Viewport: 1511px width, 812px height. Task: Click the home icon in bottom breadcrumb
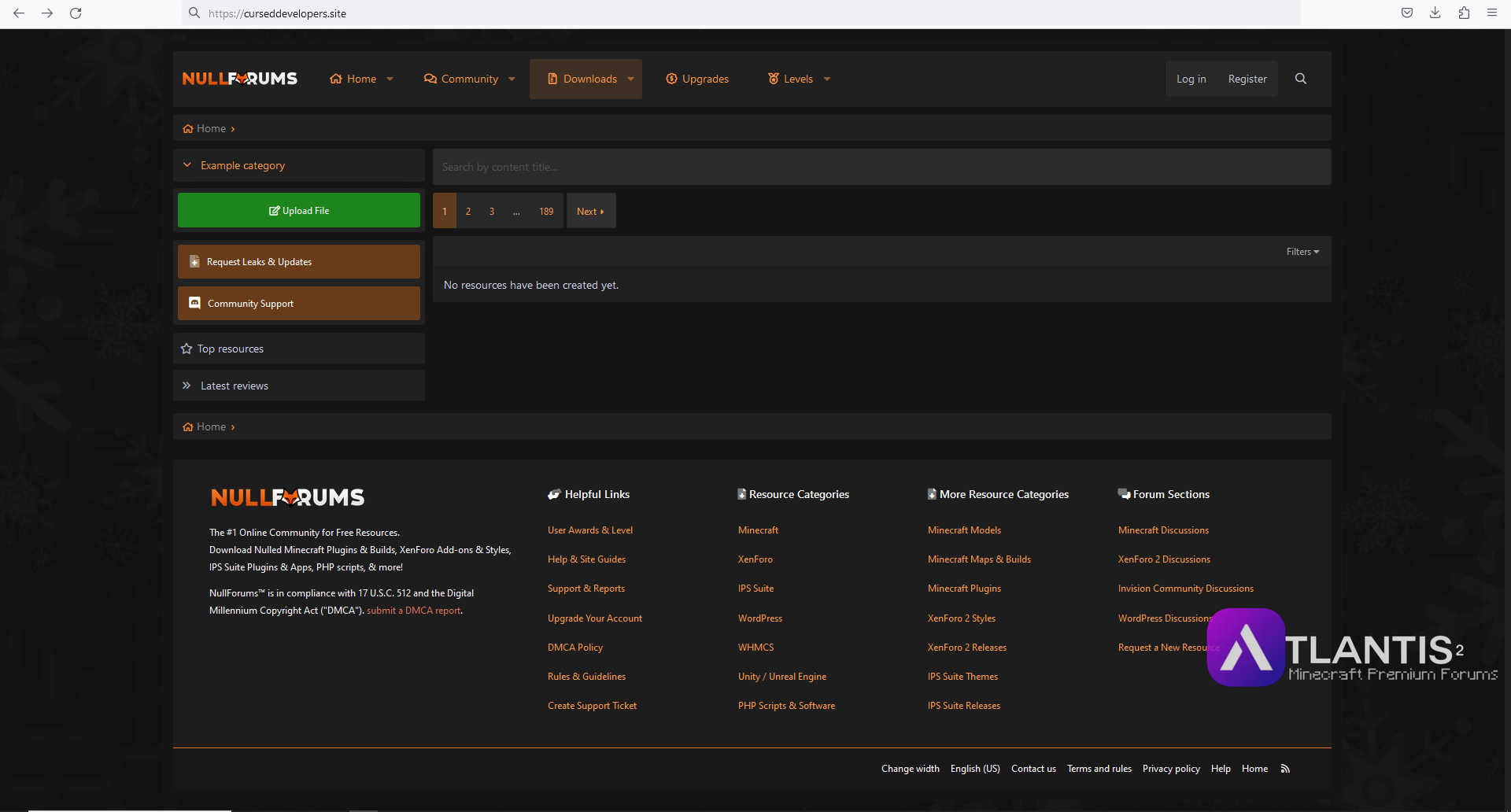(x=188, y=427)
